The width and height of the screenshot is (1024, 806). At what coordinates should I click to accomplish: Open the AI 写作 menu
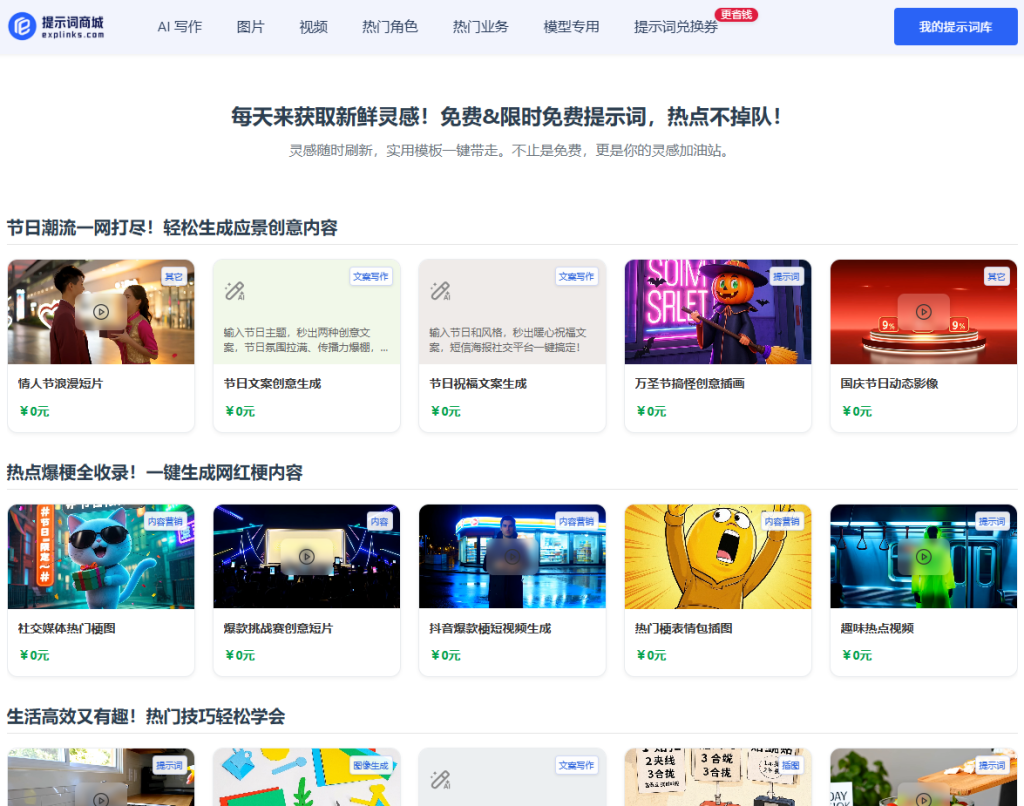pos(179,27)
